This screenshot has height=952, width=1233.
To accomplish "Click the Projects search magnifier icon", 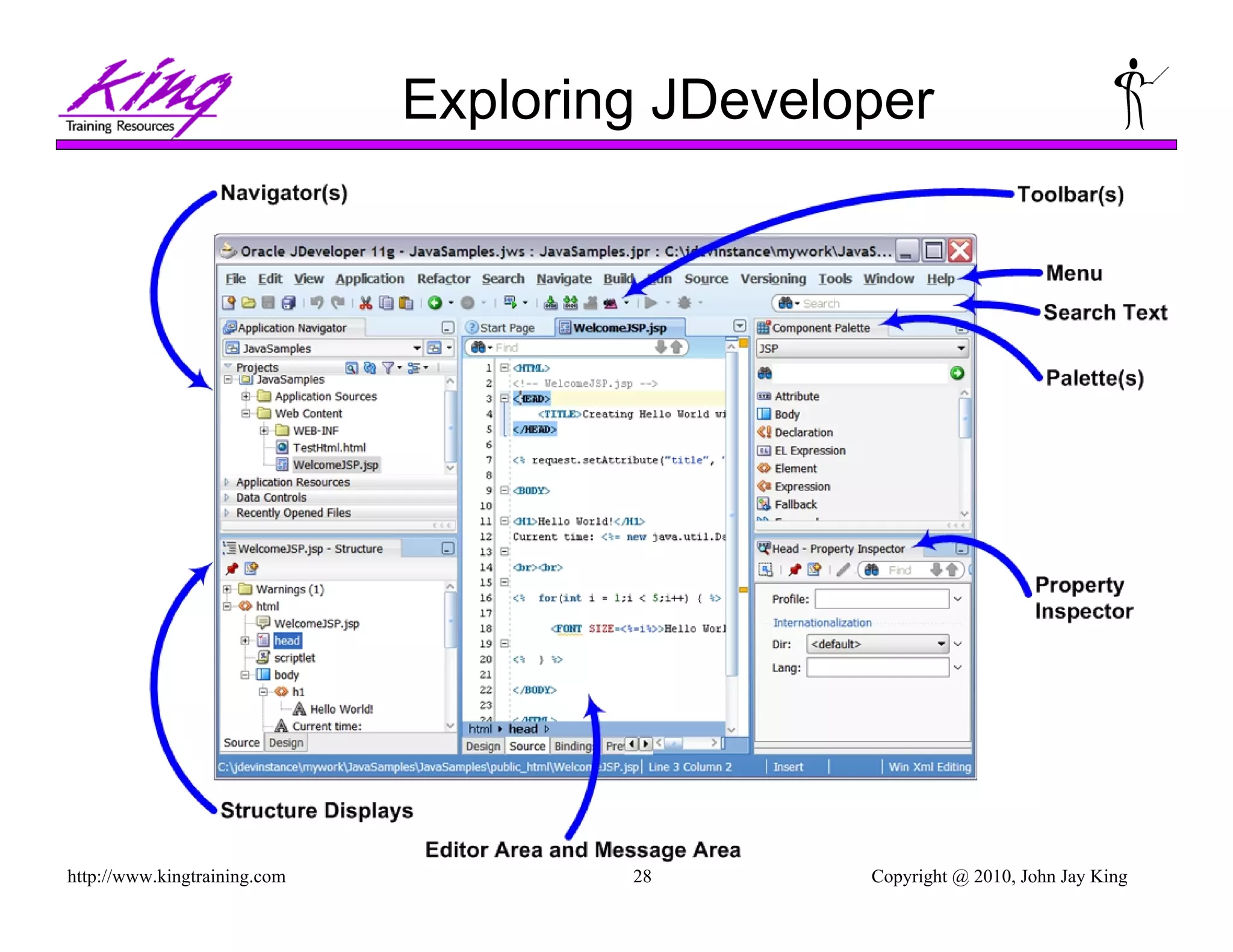I will tap(352, 368).
